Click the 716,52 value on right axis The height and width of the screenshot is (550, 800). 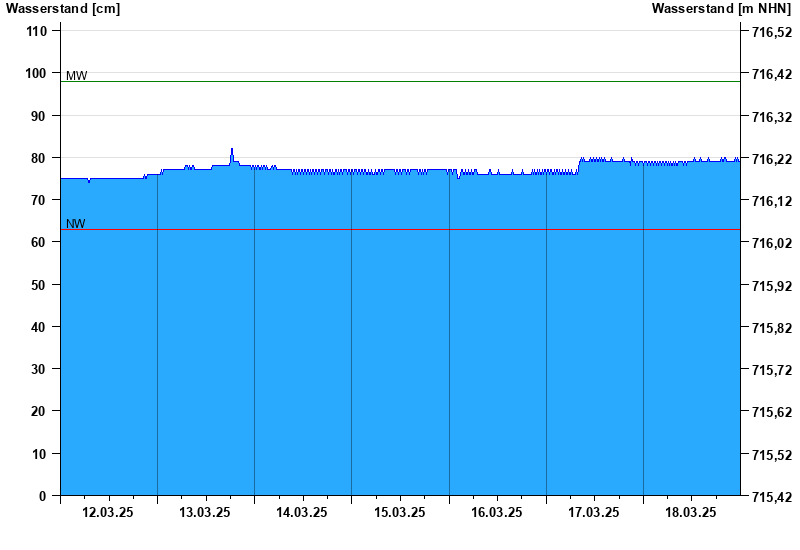[x=772, y=32]
